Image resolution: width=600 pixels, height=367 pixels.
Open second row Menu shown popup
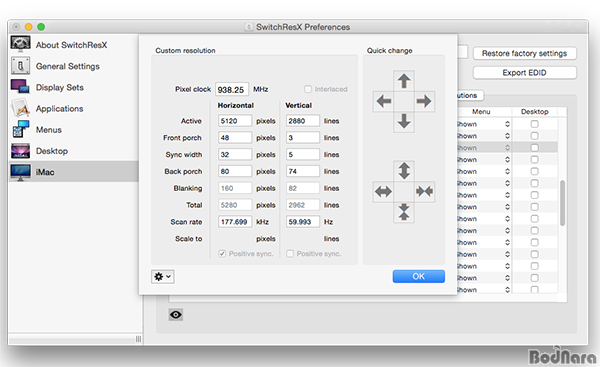click(484, 136)
